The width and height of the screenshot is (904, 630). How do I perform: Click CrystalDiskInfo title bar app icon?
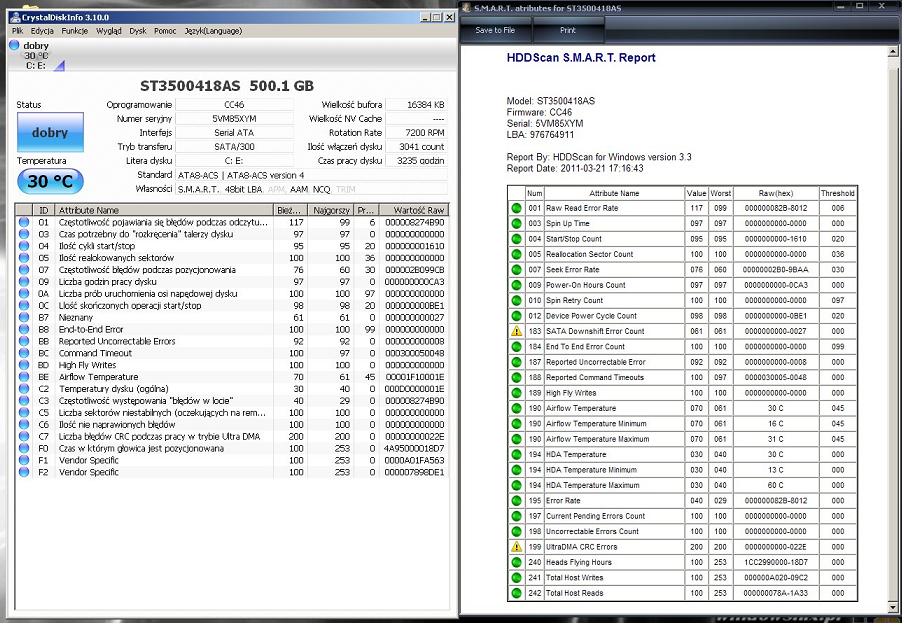(15, 17)
